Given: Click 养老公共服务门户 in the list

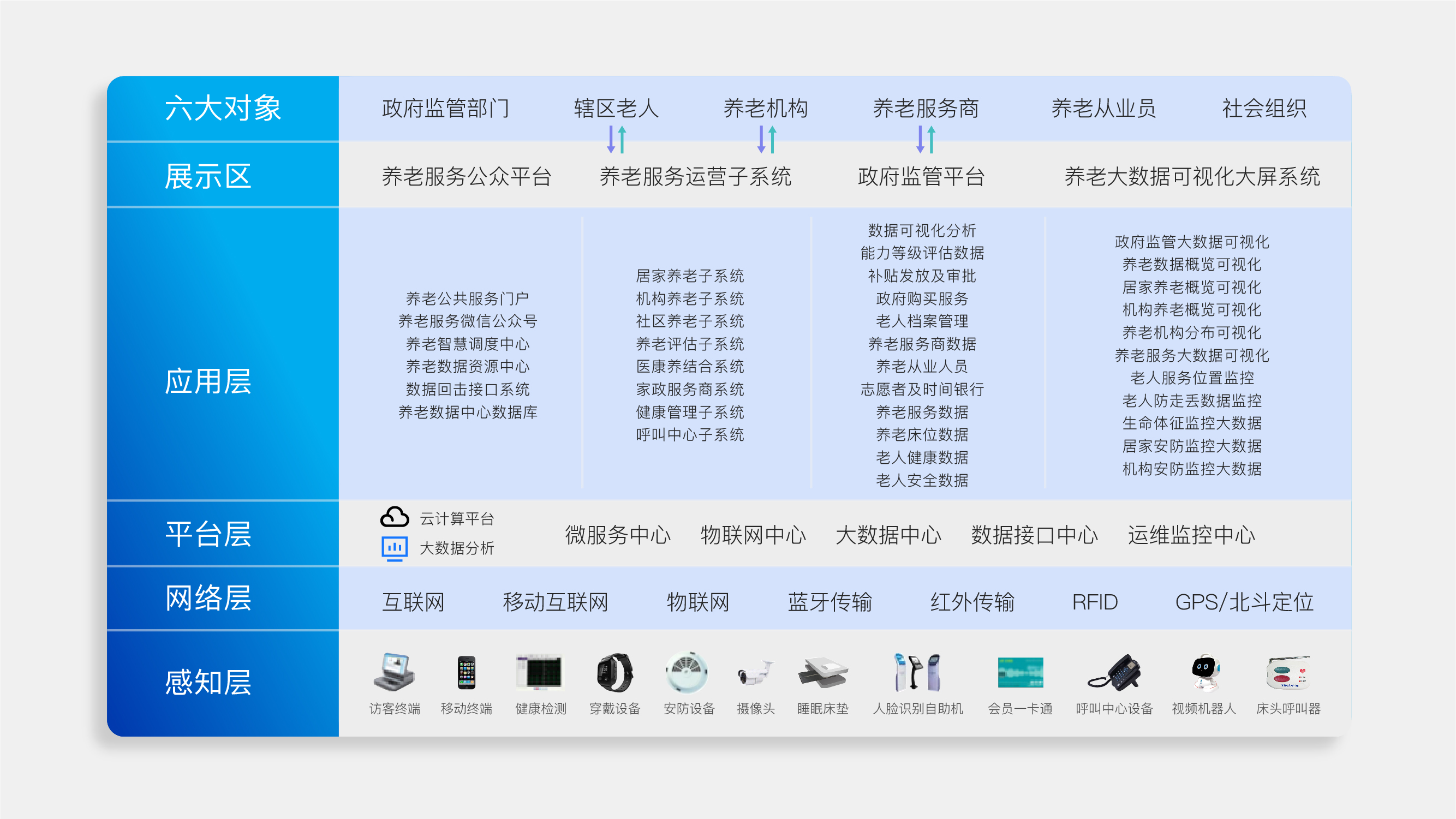Looking at the screenshot, I should point(468,298).
